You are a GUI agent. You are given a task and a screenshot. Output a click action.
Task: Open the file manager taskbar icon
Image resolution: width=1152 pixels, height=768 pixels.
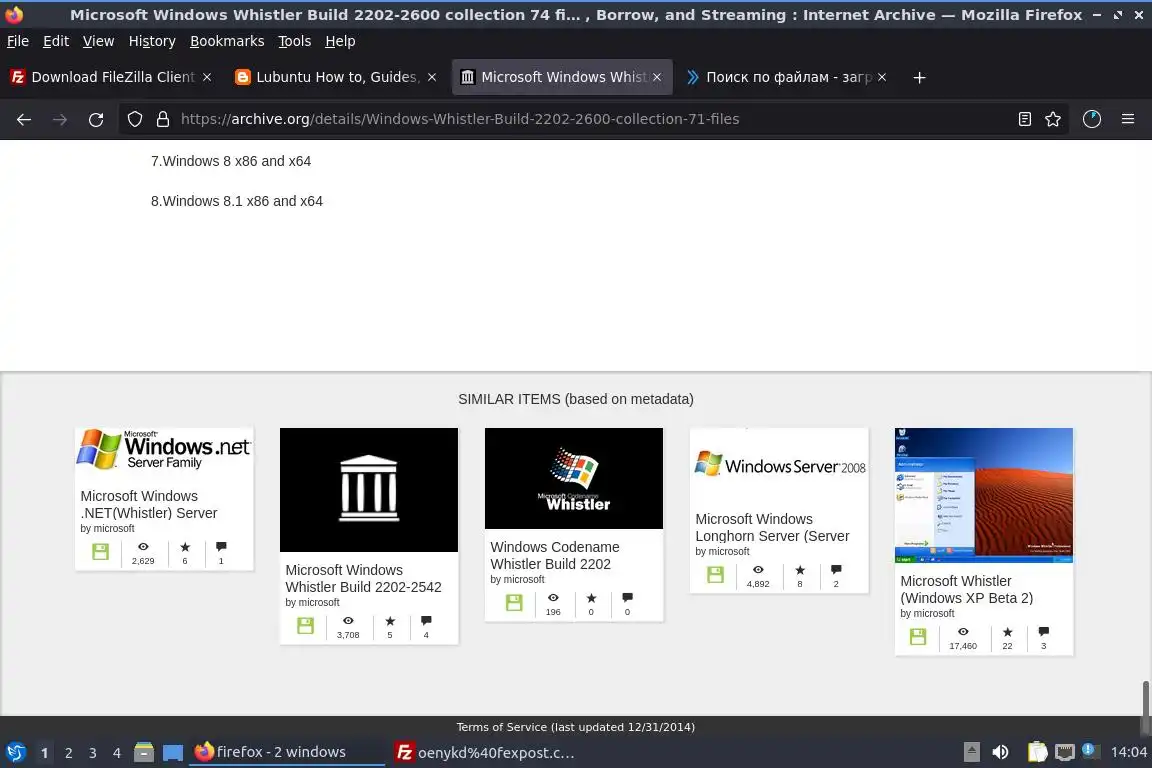tap(144, 752)
